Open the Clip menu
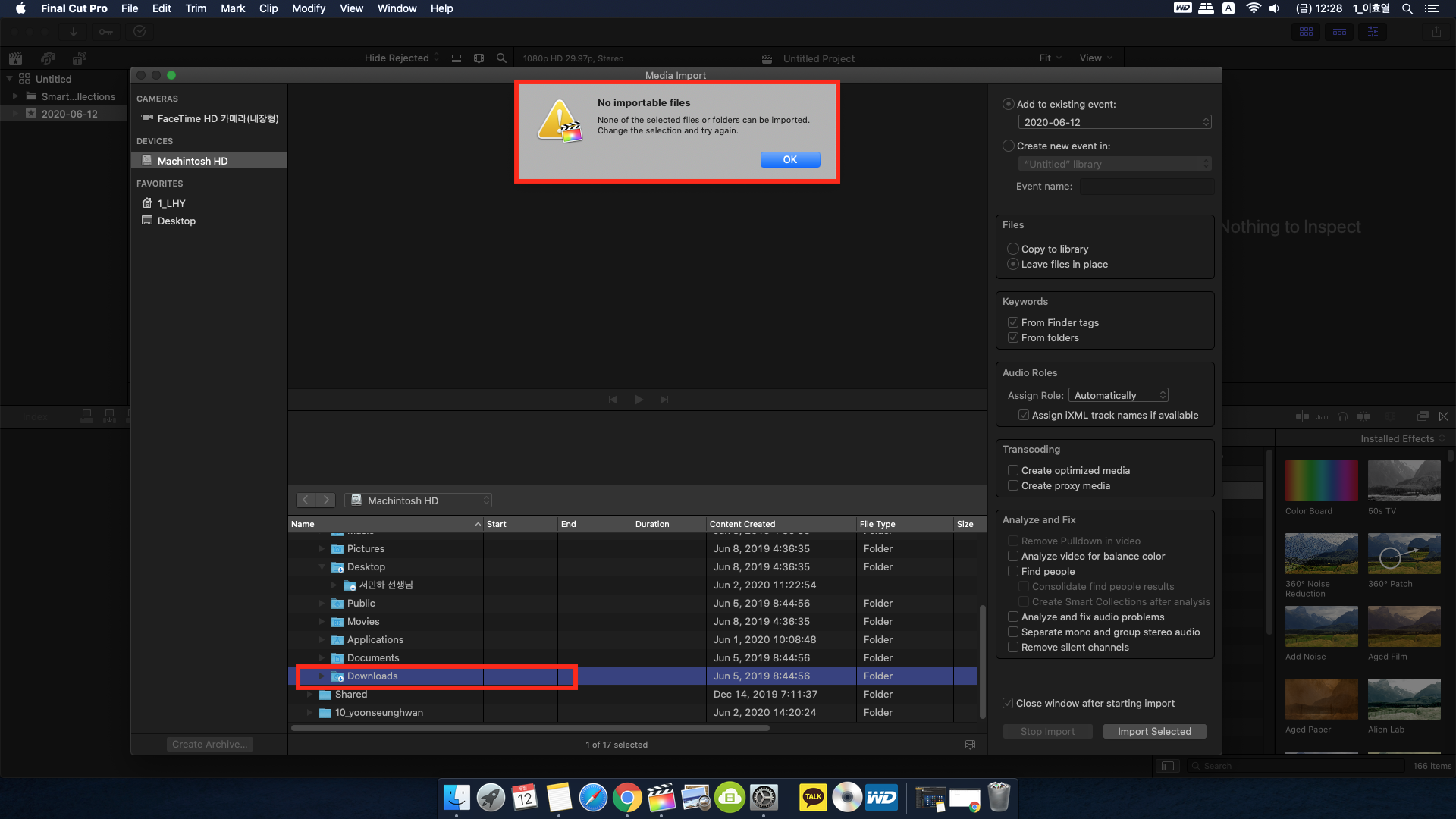1456x819 pixels. (268, 8)
